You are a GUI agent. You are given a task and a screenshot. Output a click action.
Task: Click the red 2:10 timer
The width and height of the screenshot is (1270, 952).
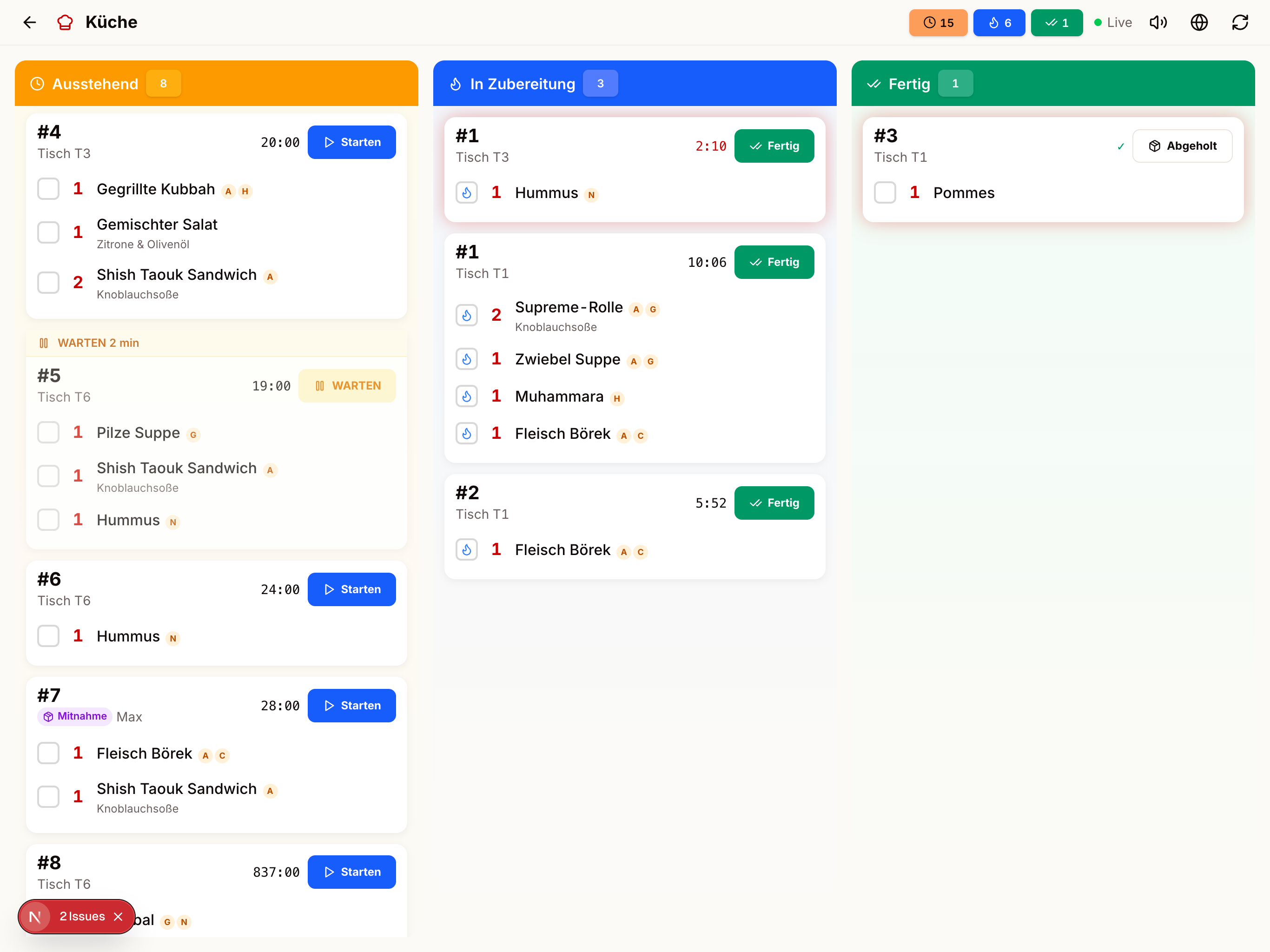click(x=711, y=146)
